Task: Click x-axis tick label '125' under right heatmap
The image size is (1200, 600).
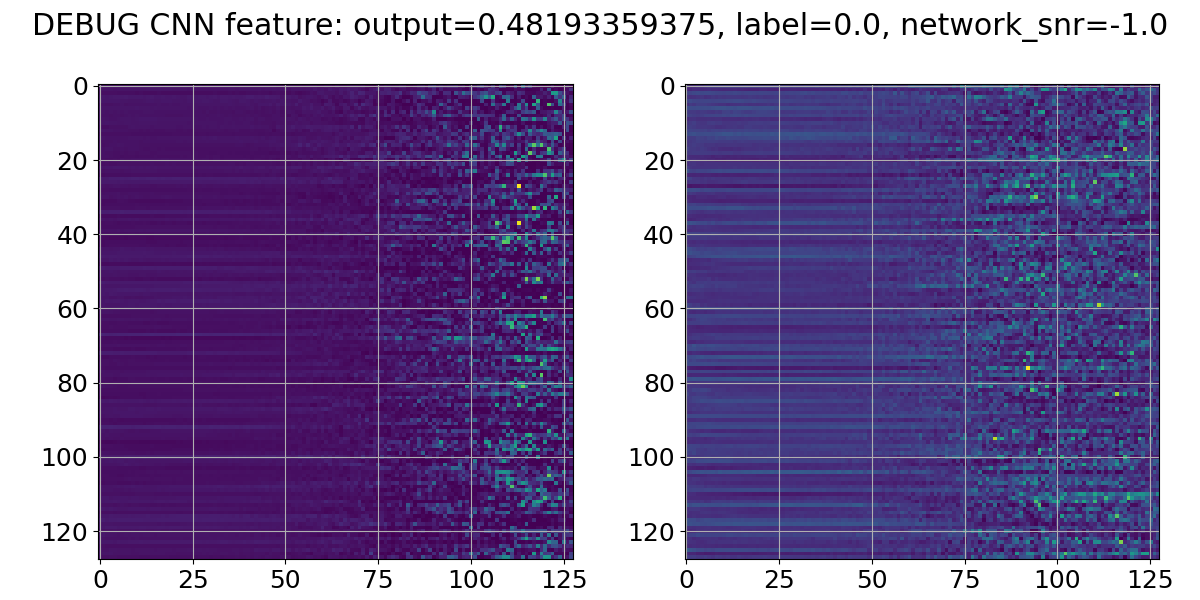Action: [1150, 579]
